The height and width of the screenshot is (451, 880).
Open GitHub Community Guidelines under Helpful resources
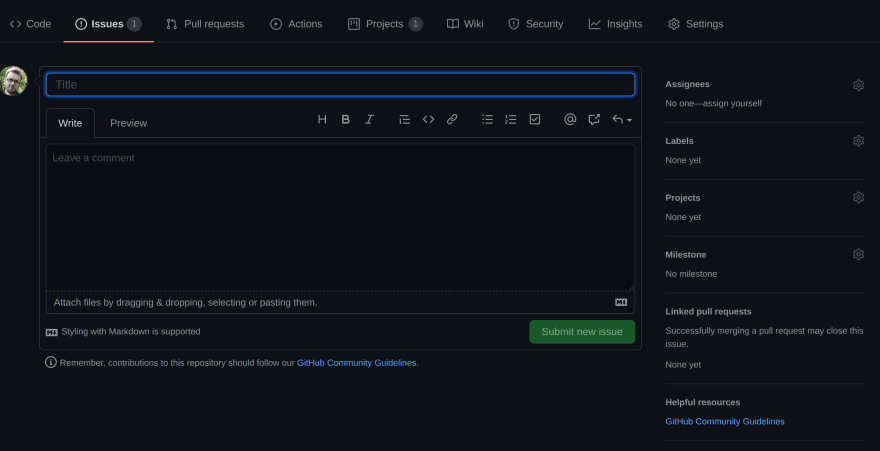725,421
